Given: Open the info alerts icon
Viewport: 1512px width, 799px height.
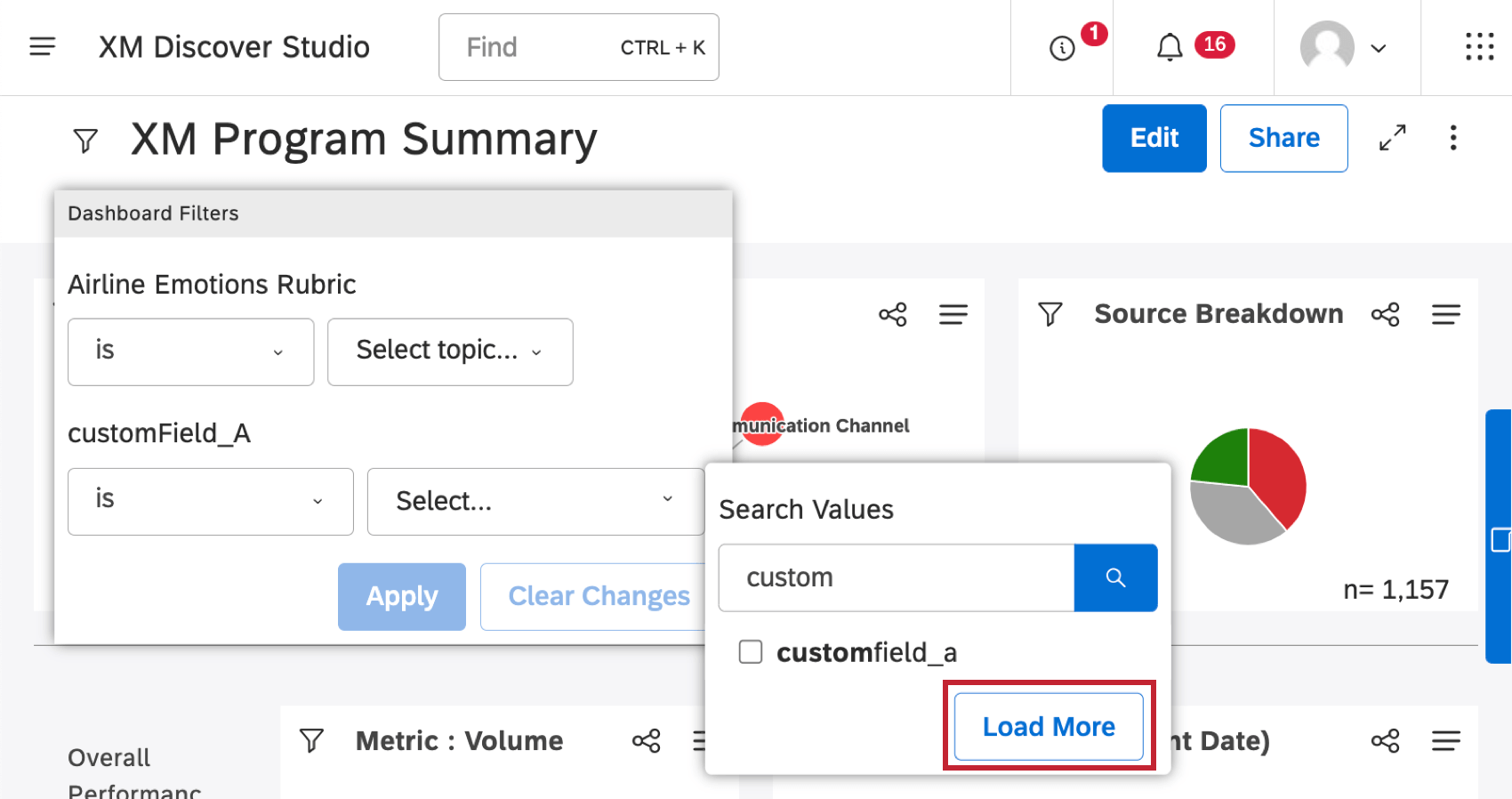Looking at the screenshot, I should tap(1062, 48).
